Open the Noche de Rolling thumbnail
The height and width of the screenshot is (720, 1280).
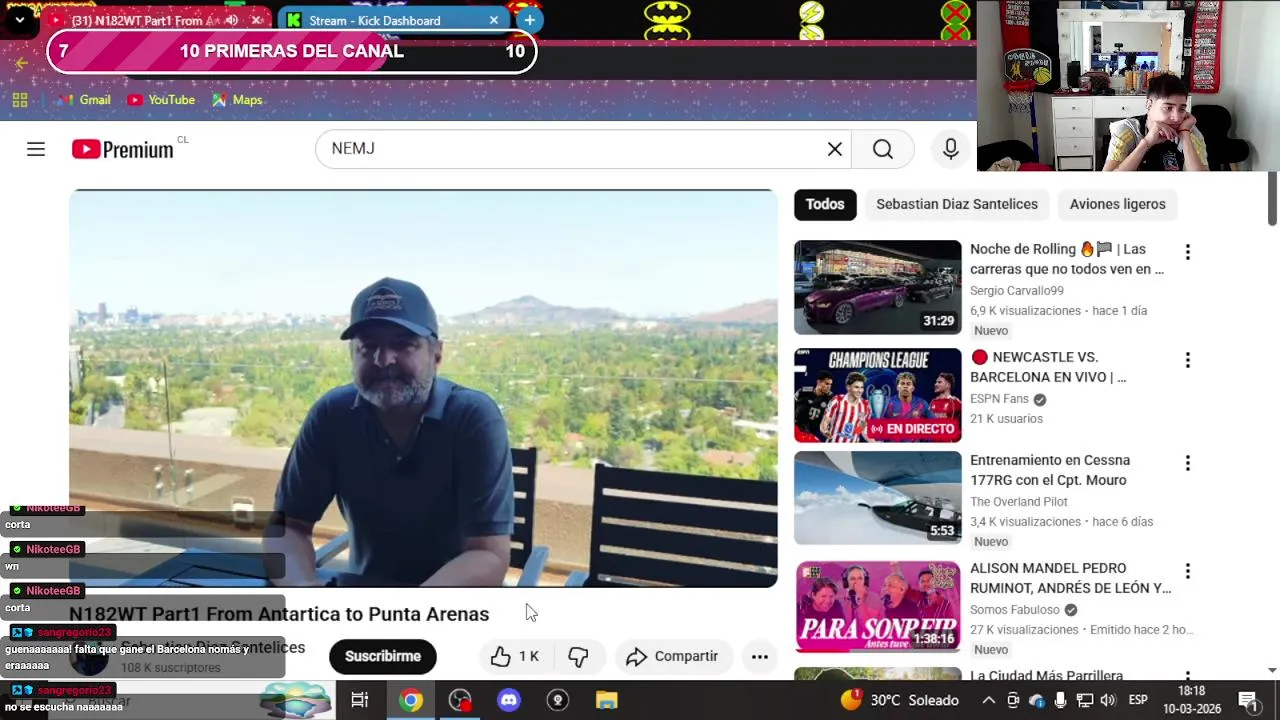877,287
